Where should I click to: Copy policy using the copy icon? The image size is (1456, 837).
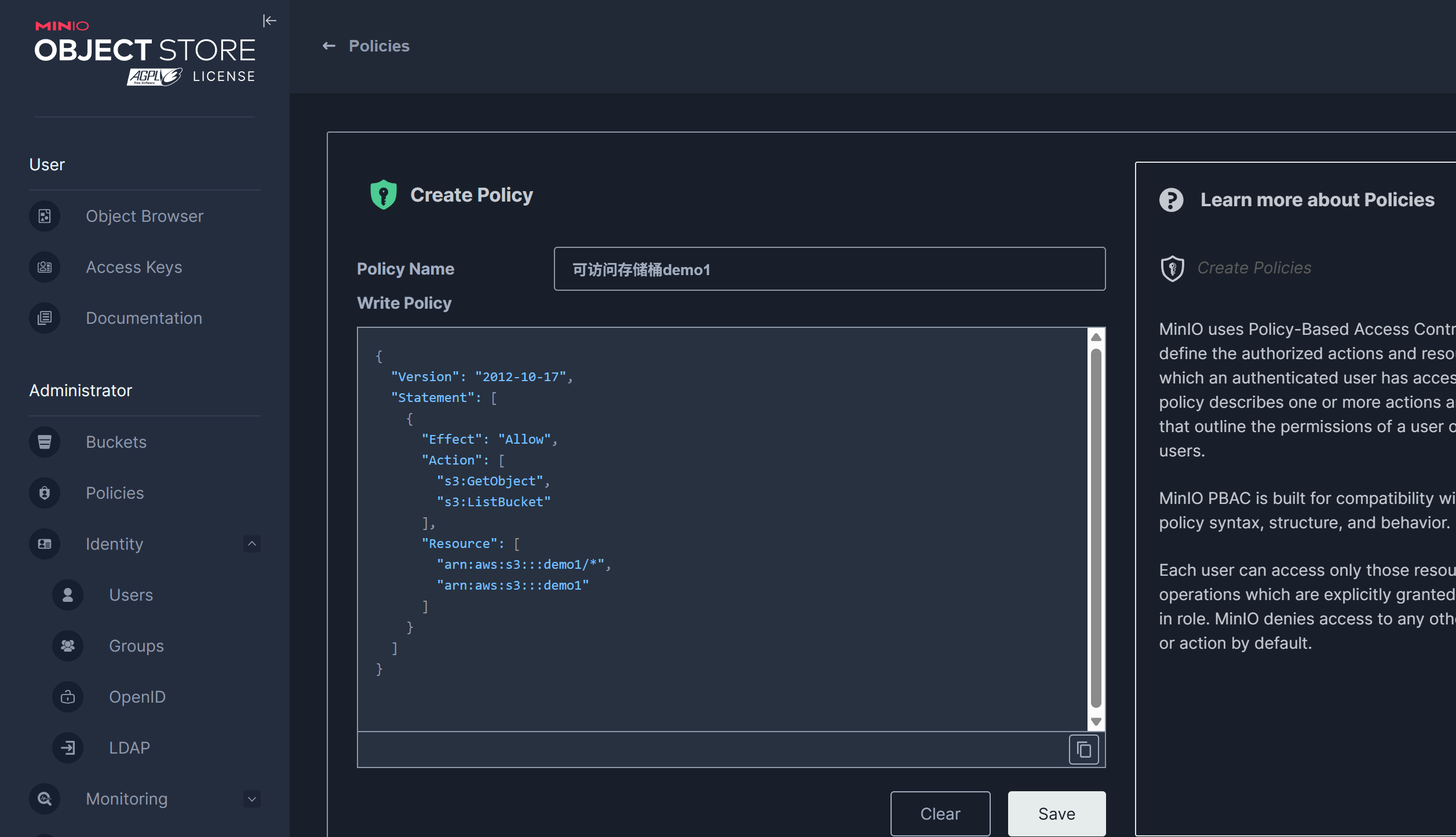tap(1083, 750)
